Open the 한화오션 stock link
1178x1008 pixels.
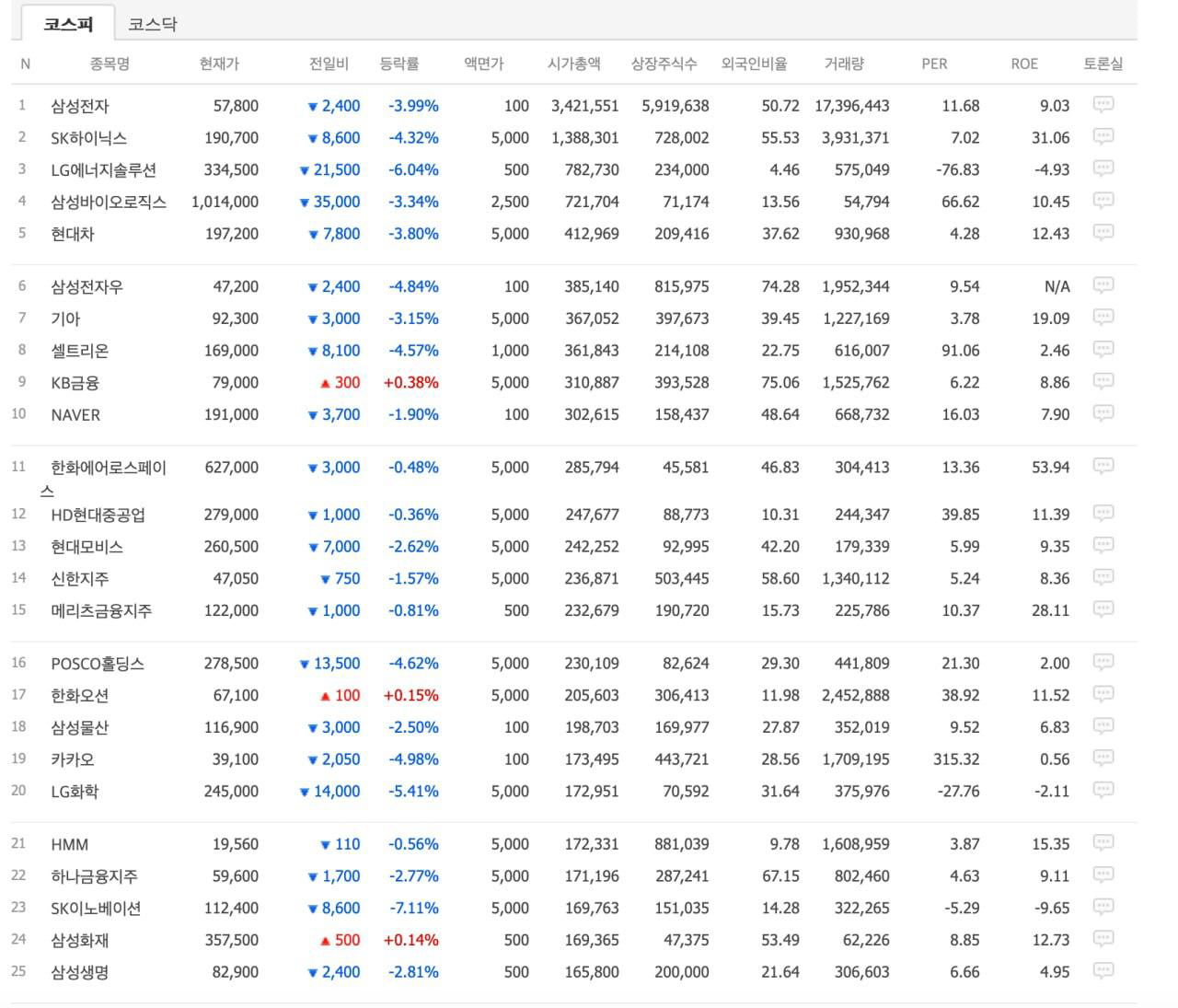pyautogui.click(x=80, y=695)
